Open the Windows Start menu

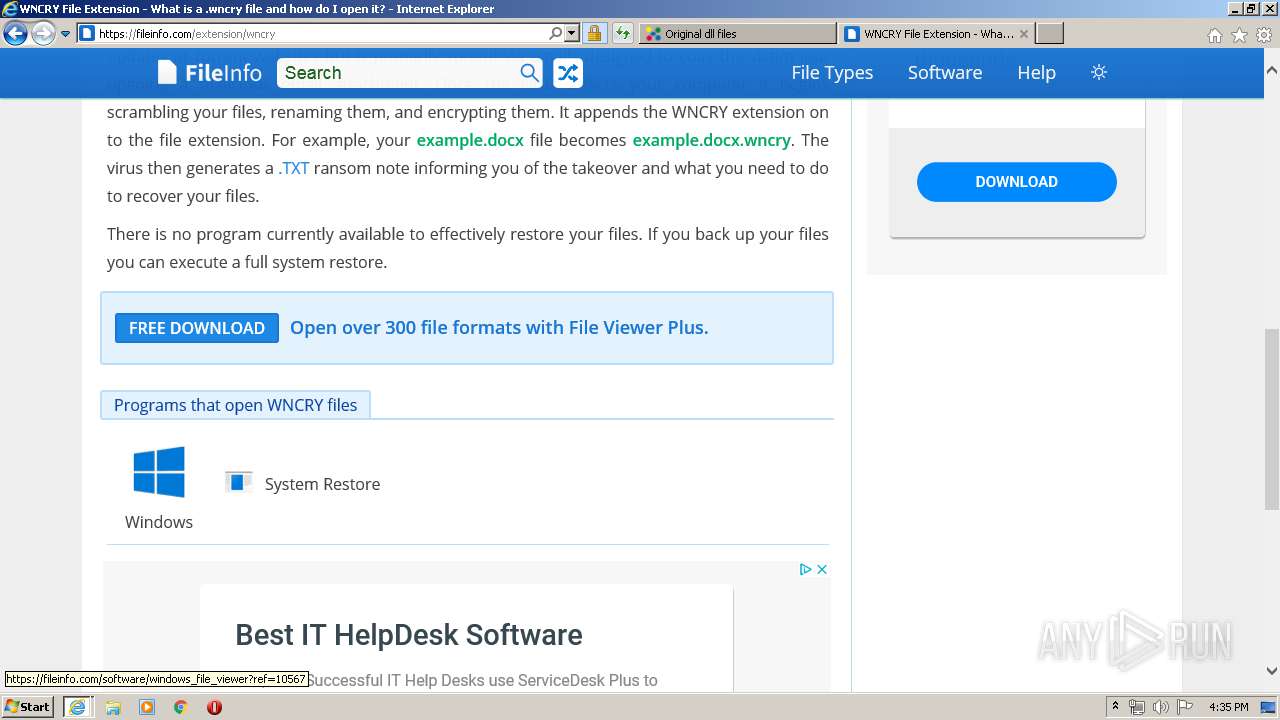(28, 707)
